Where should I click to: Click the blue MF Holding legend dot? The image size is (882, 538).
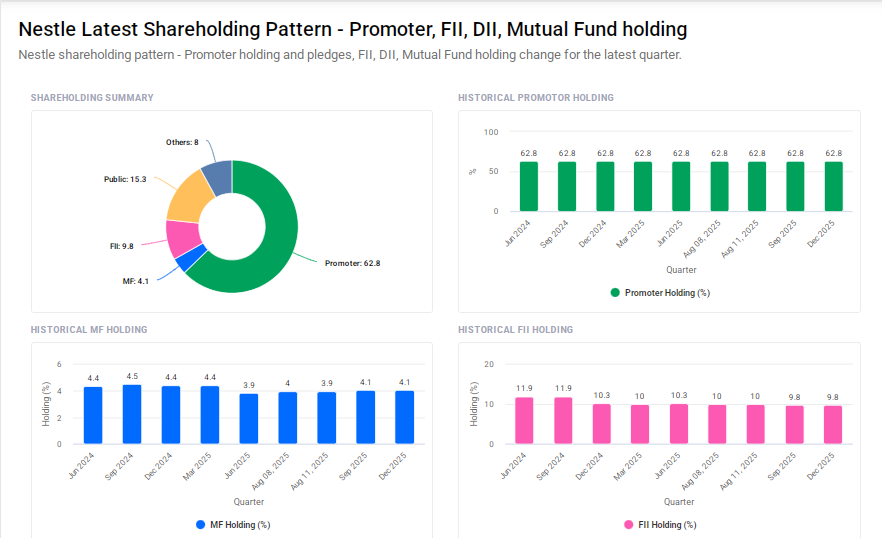click(201, 524)
